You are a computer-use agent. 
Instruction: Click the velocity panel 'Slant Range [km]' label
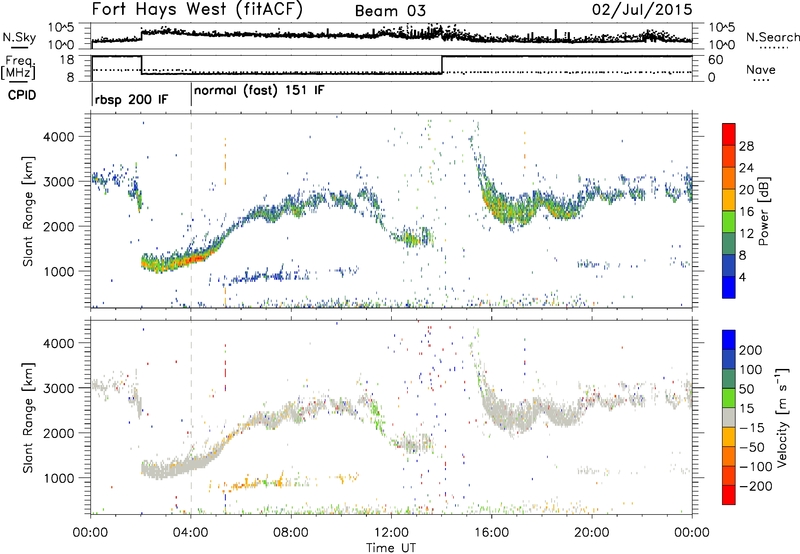coord(28,417)
